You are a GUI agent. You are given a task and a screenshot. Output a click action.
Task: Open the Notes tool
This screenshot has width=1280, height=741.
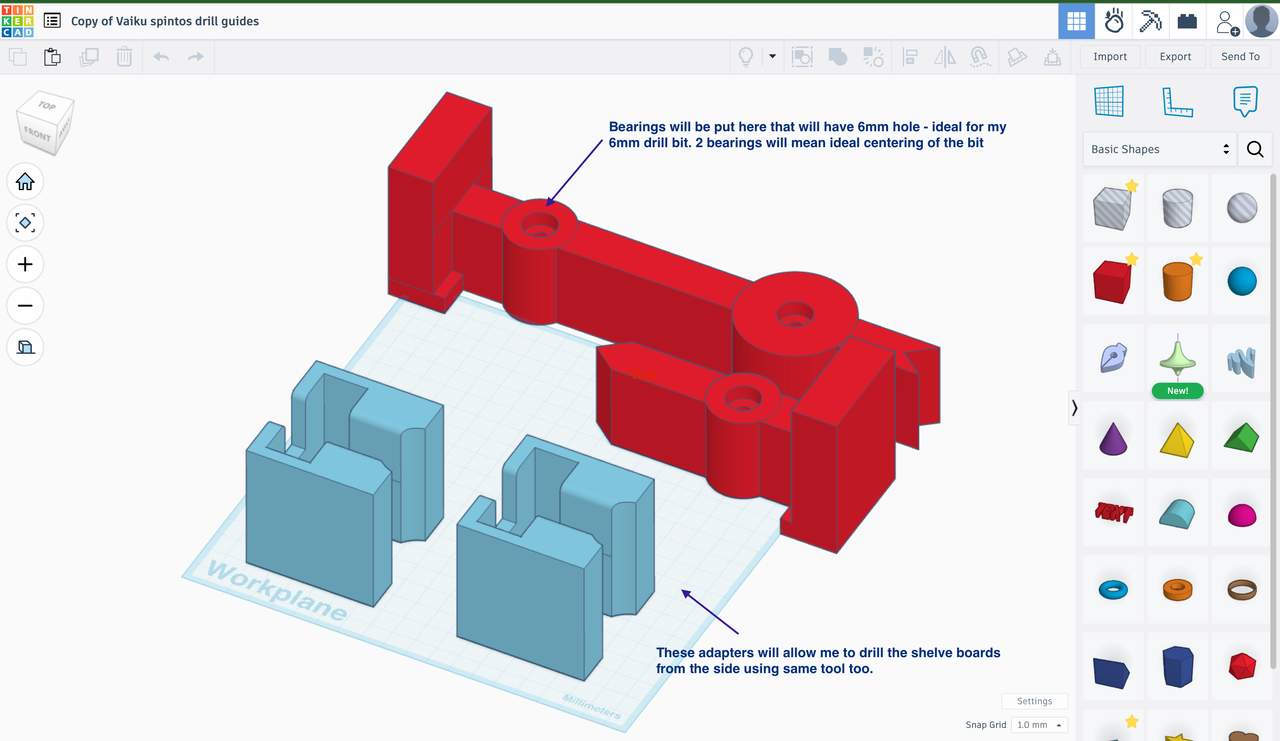click(x=1244, y=100)
